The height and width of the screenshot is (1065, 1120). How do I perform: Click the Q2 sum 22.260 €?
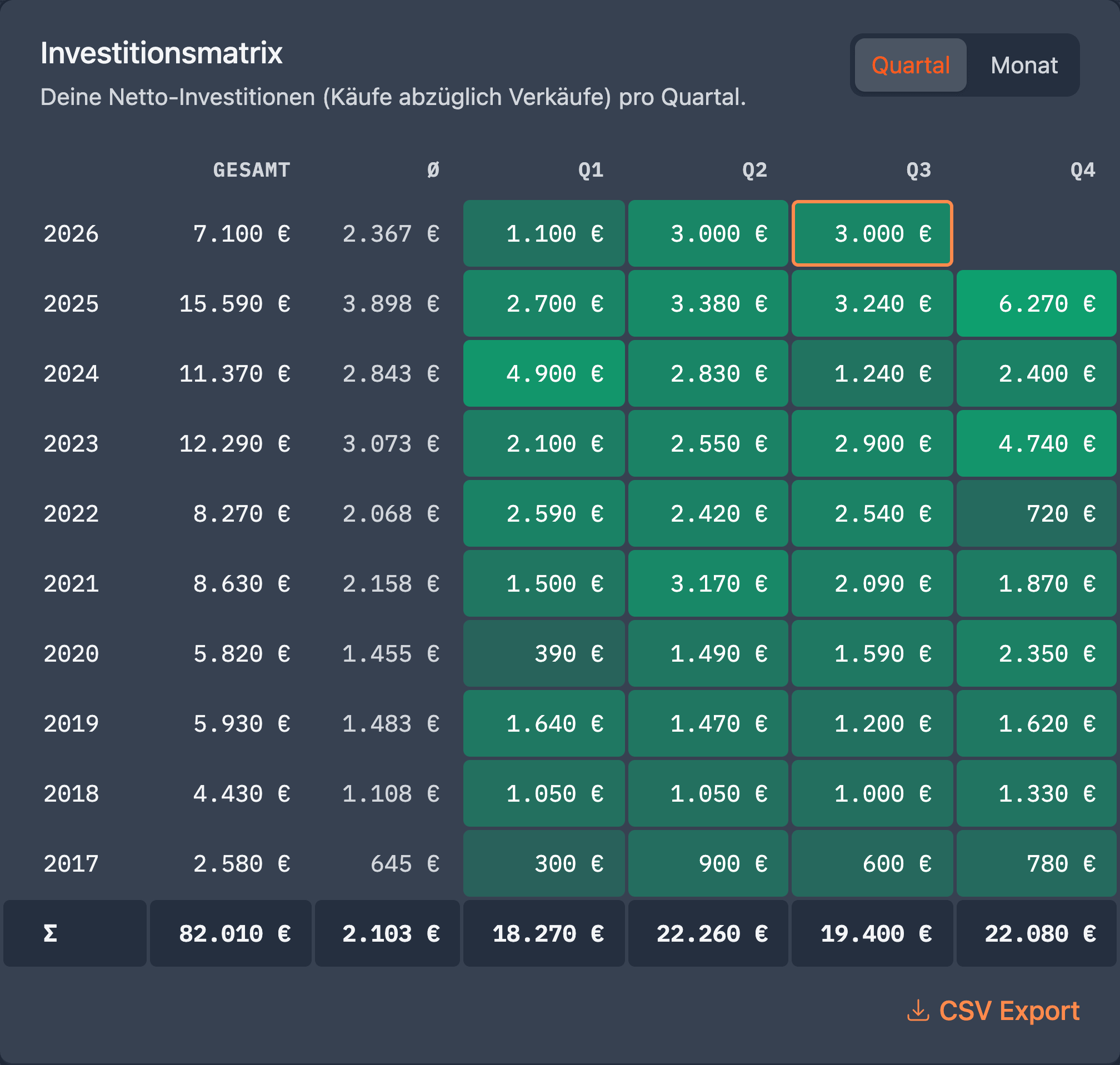tap(708, 934)
